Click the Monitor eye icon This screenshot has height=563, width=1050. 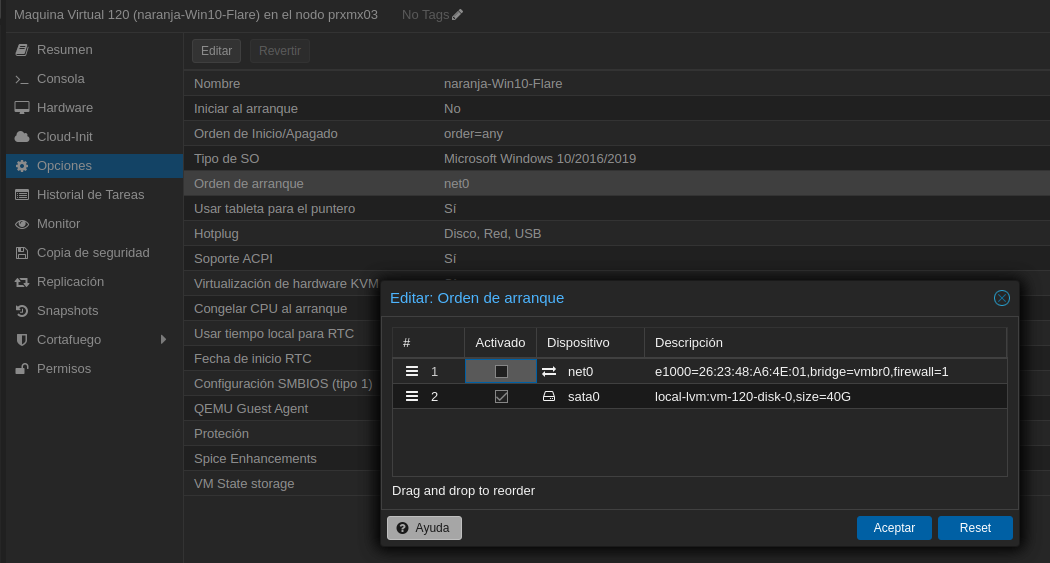[21, 224]
